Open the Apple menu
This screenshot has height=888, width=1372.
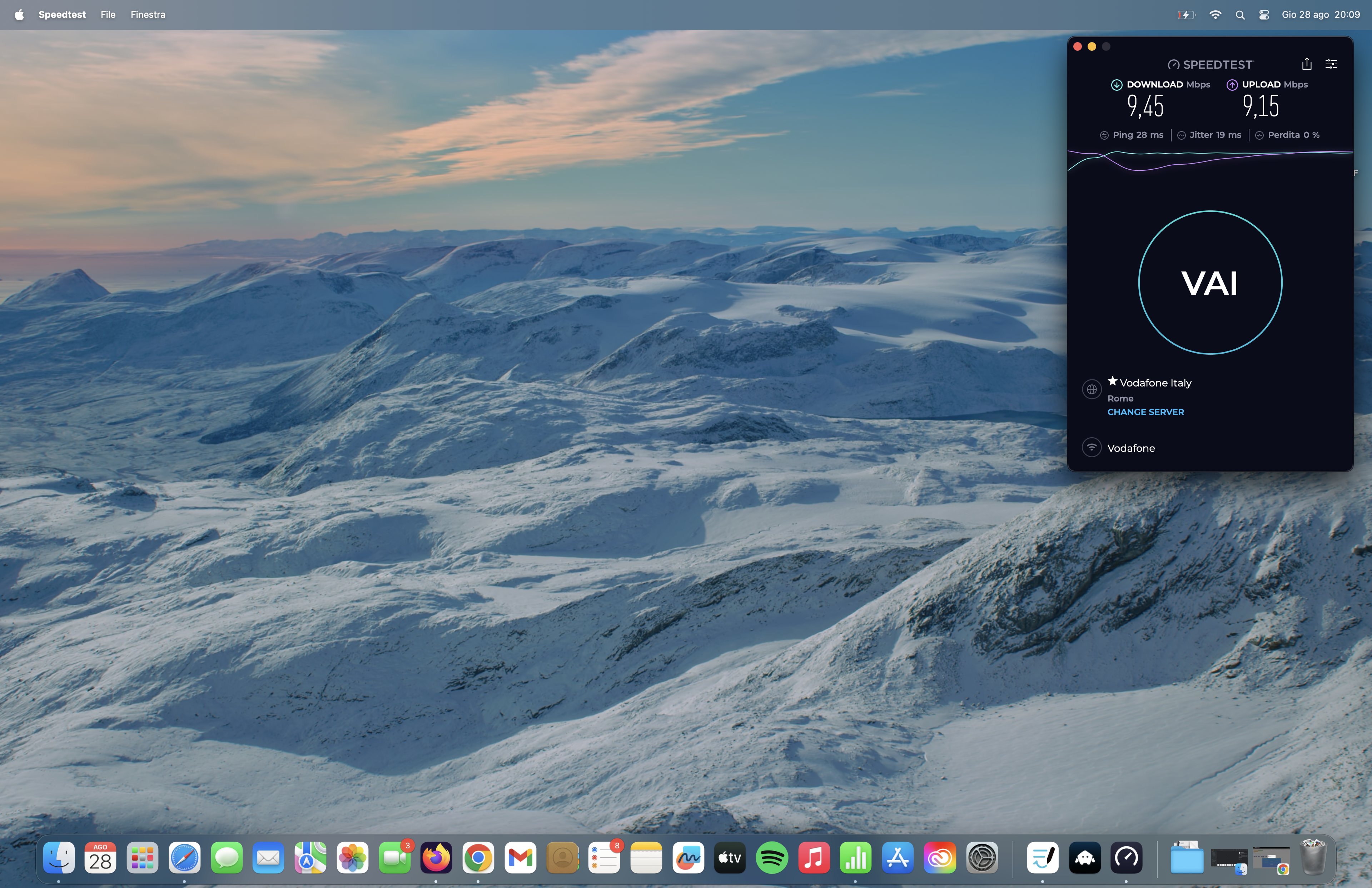[19, 14]
